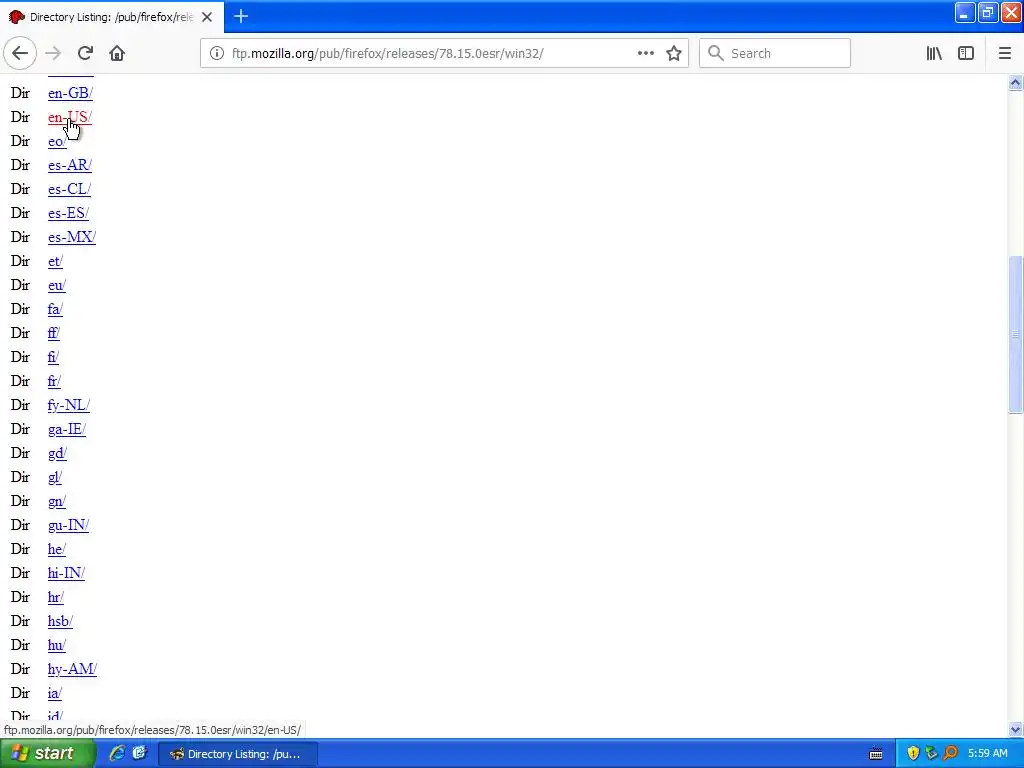
Task: Open the ff/ directory link
Action: pos(54,334)
